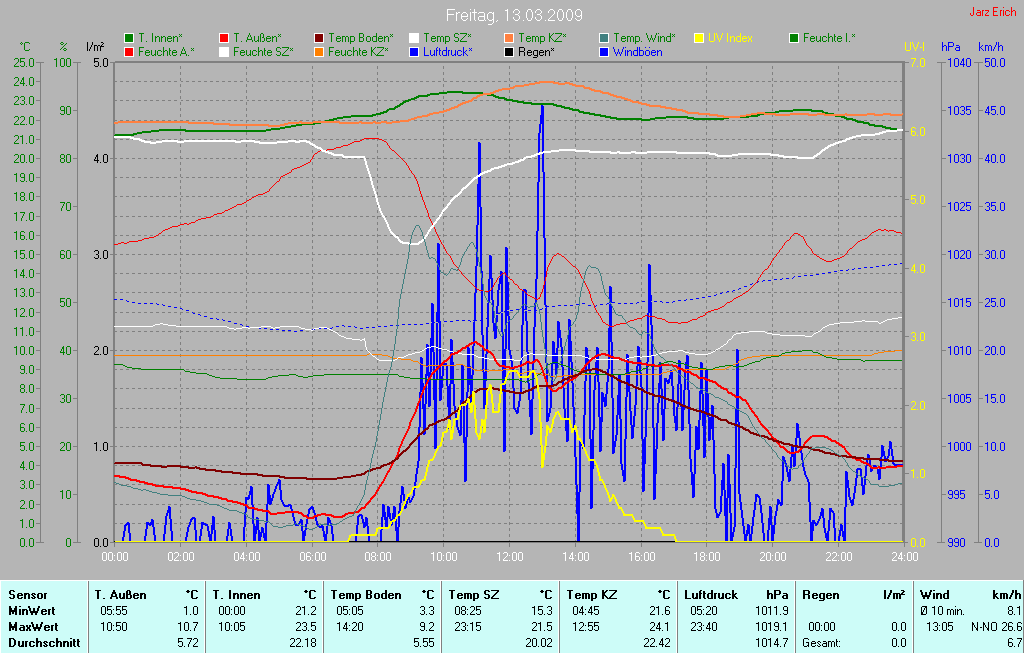The image size is (1024, 653).
Task: Click the 'MaxWert' row header
Action: (33, 626)
